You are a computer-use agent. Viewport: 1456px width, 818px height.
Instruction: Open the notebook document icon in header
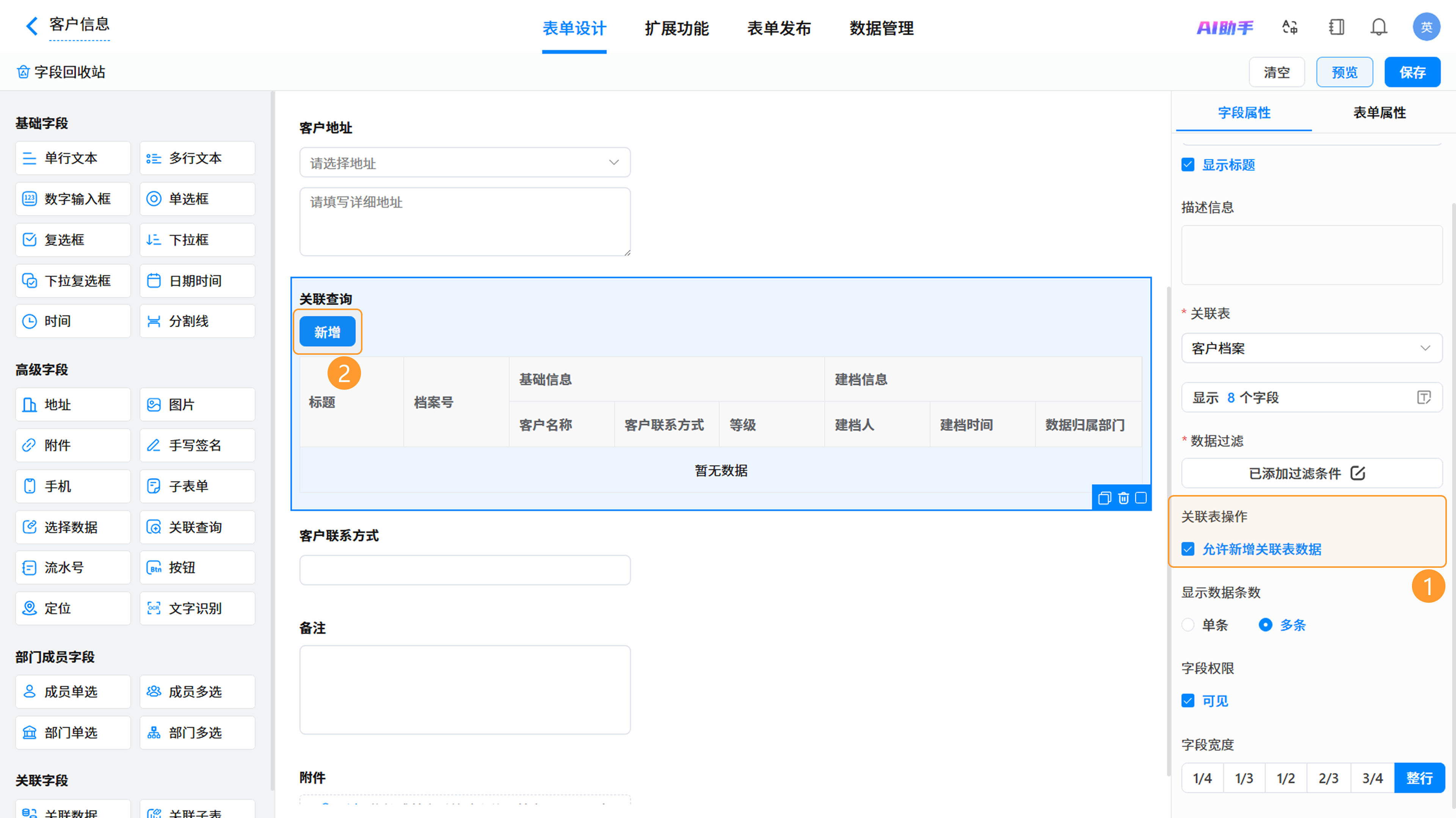(x=1336, y=27)
